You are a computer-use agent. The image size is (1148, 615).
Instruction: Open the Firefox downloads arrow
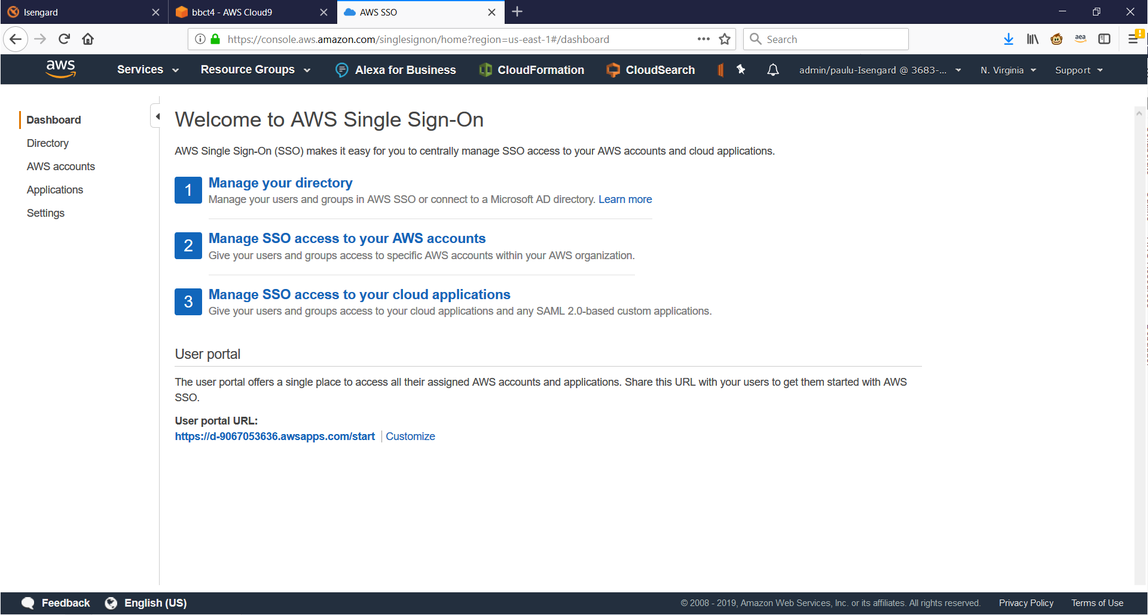pos(1008,40)
